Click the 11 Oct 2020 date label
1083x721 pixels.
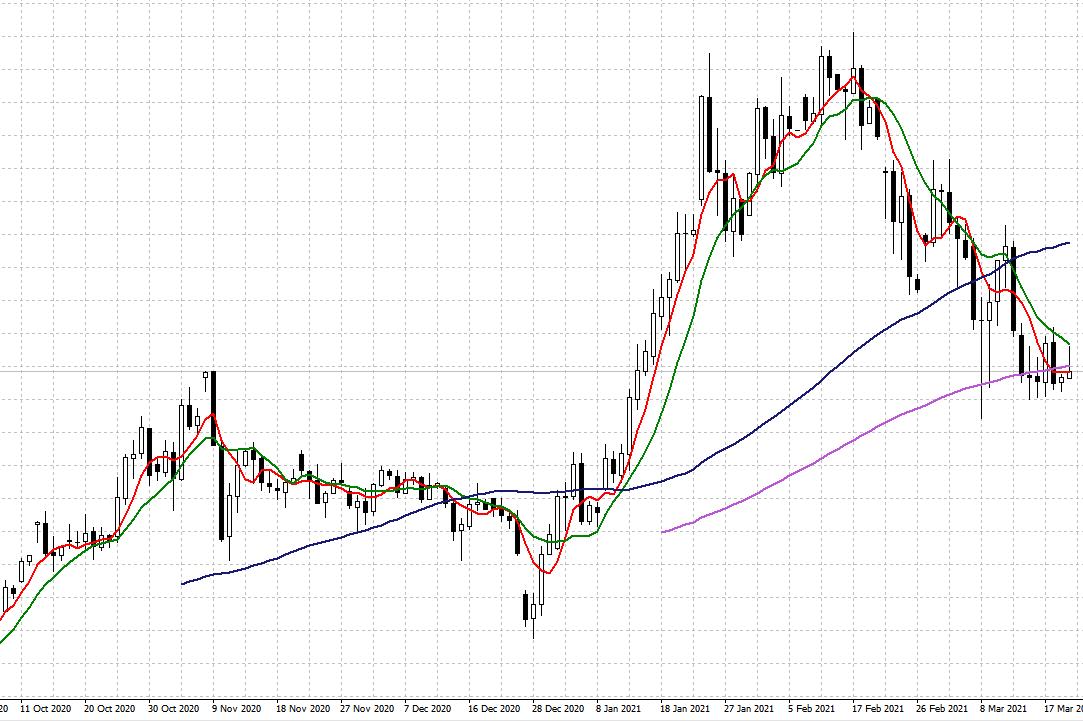46,708
